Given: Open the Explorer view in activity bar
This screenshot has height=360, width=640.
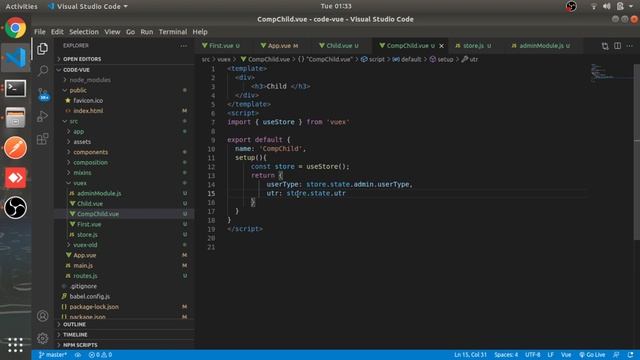Looking at the screenshot, I should 42,49.
